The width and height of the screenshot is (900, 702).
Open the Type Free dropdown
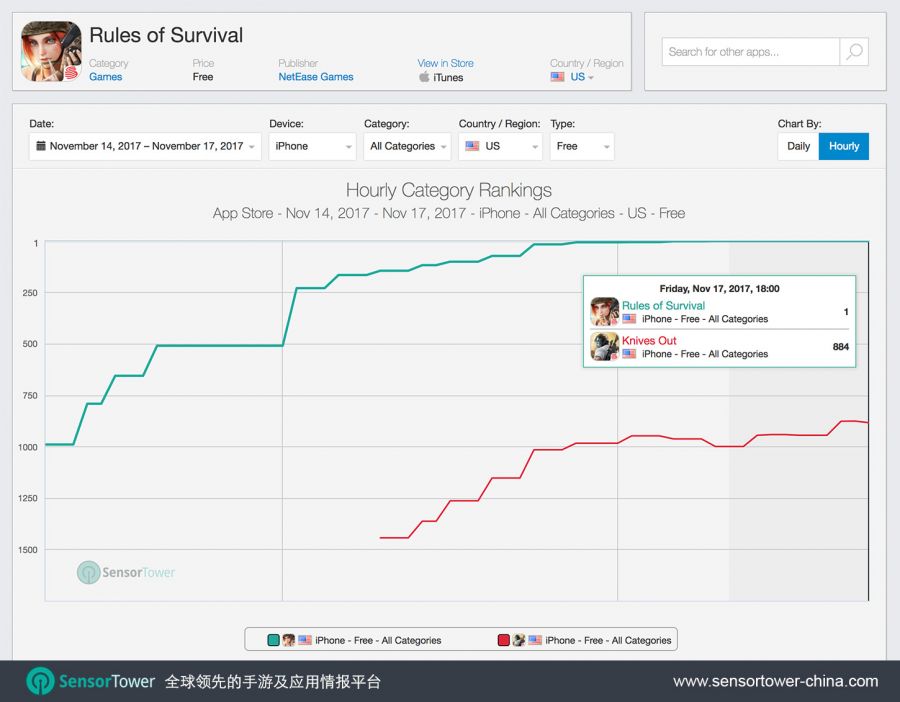pos(582,146)
